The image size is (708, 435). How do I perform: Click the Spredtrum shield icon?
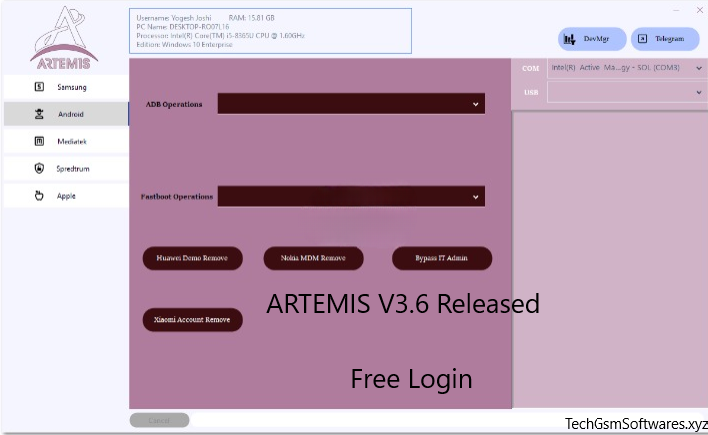[39, 168]
